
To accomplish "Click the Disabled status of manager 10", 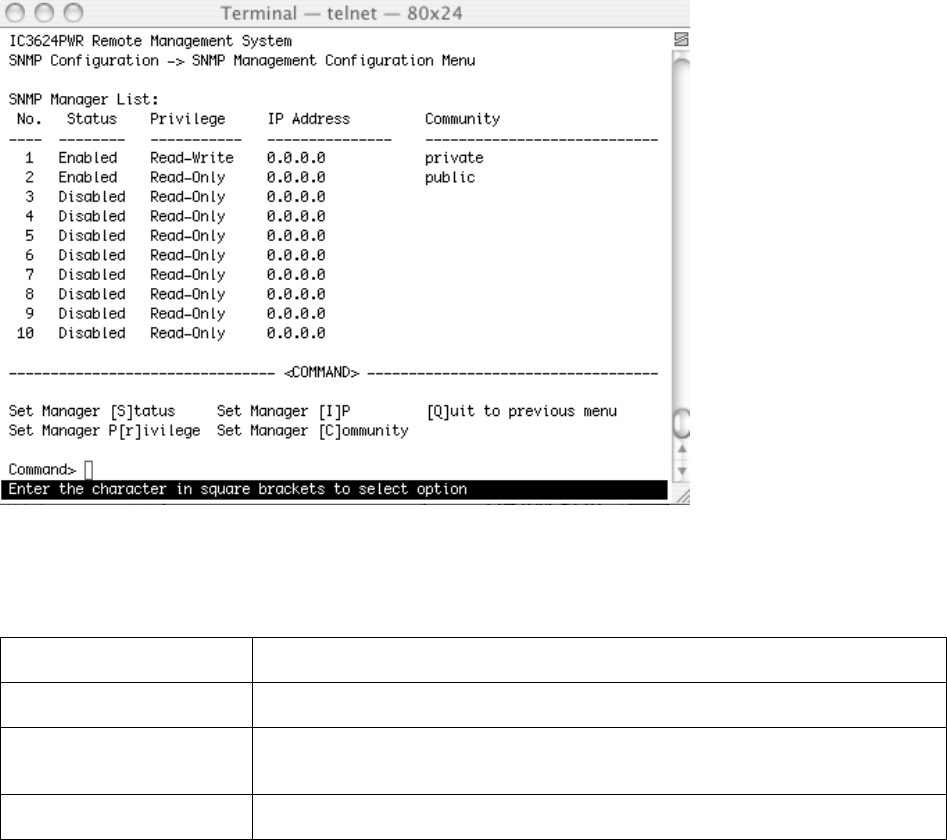I will [x=91, y=332].
